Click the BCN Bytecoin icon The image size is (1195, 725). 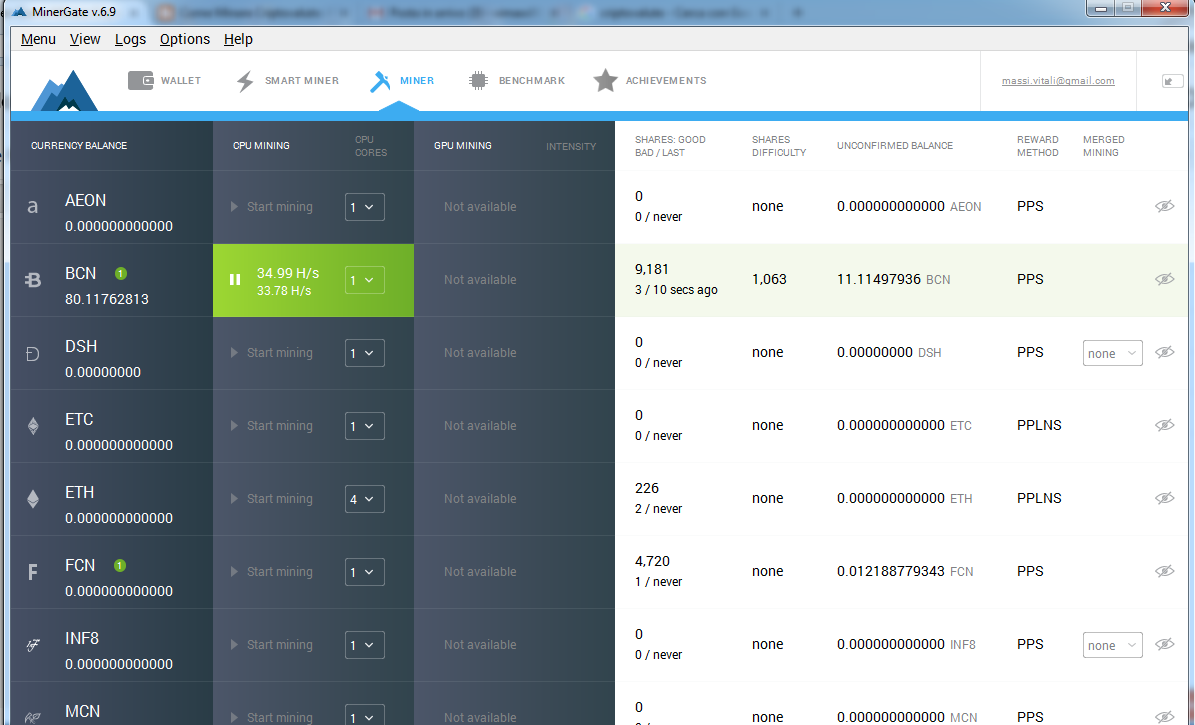(33, 280)
